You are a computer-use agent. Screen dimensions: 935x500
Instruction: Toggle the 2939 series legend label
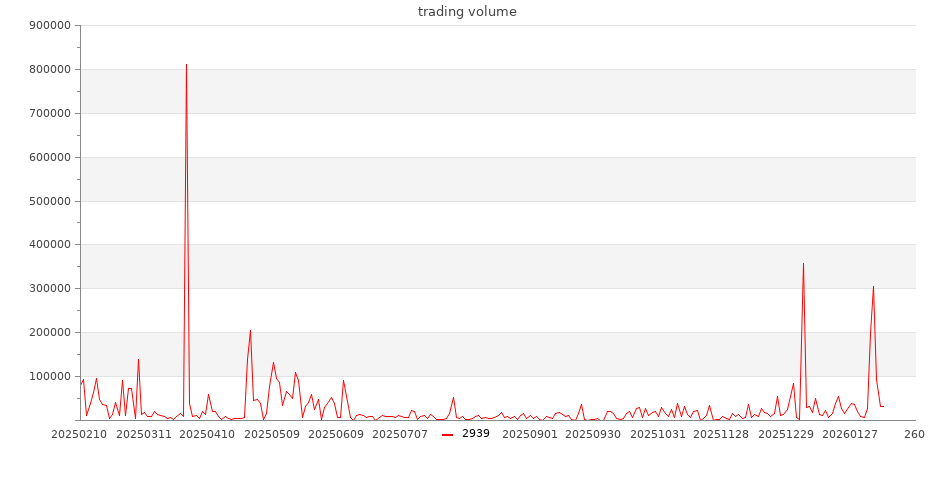click(x=476, y=434)
